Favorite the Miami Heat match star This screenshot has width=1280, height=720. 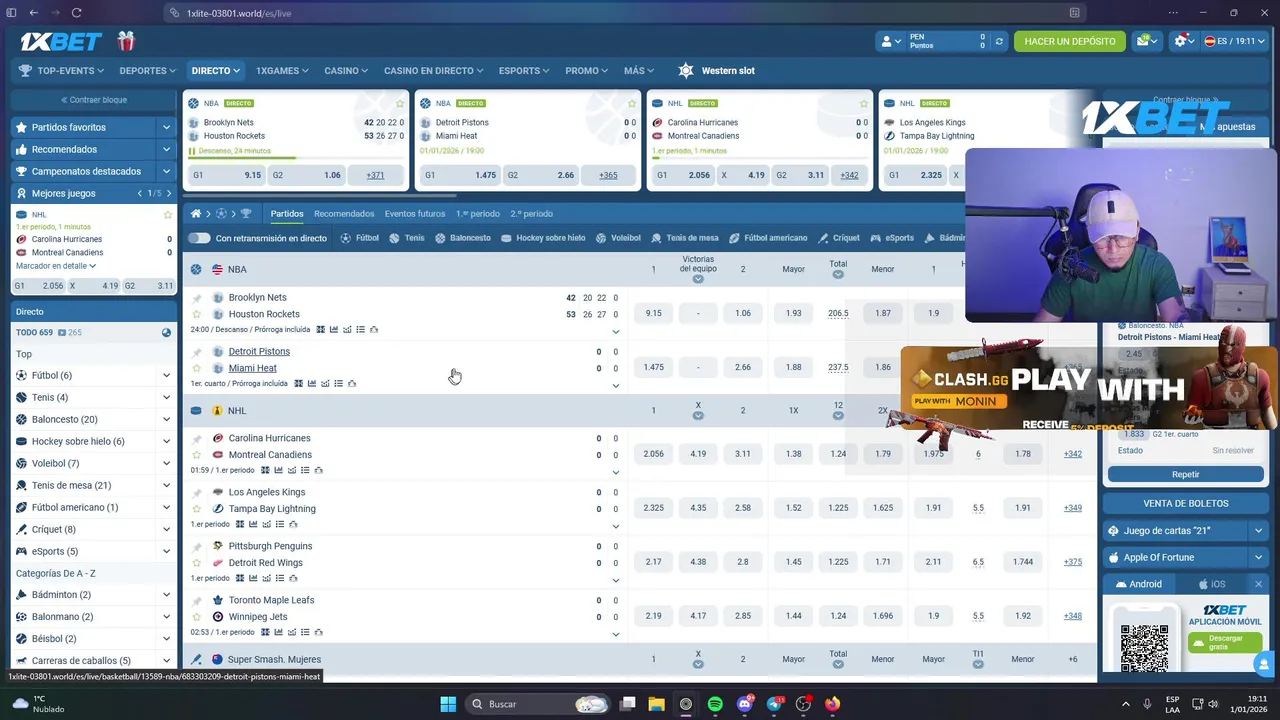(197, 368)
